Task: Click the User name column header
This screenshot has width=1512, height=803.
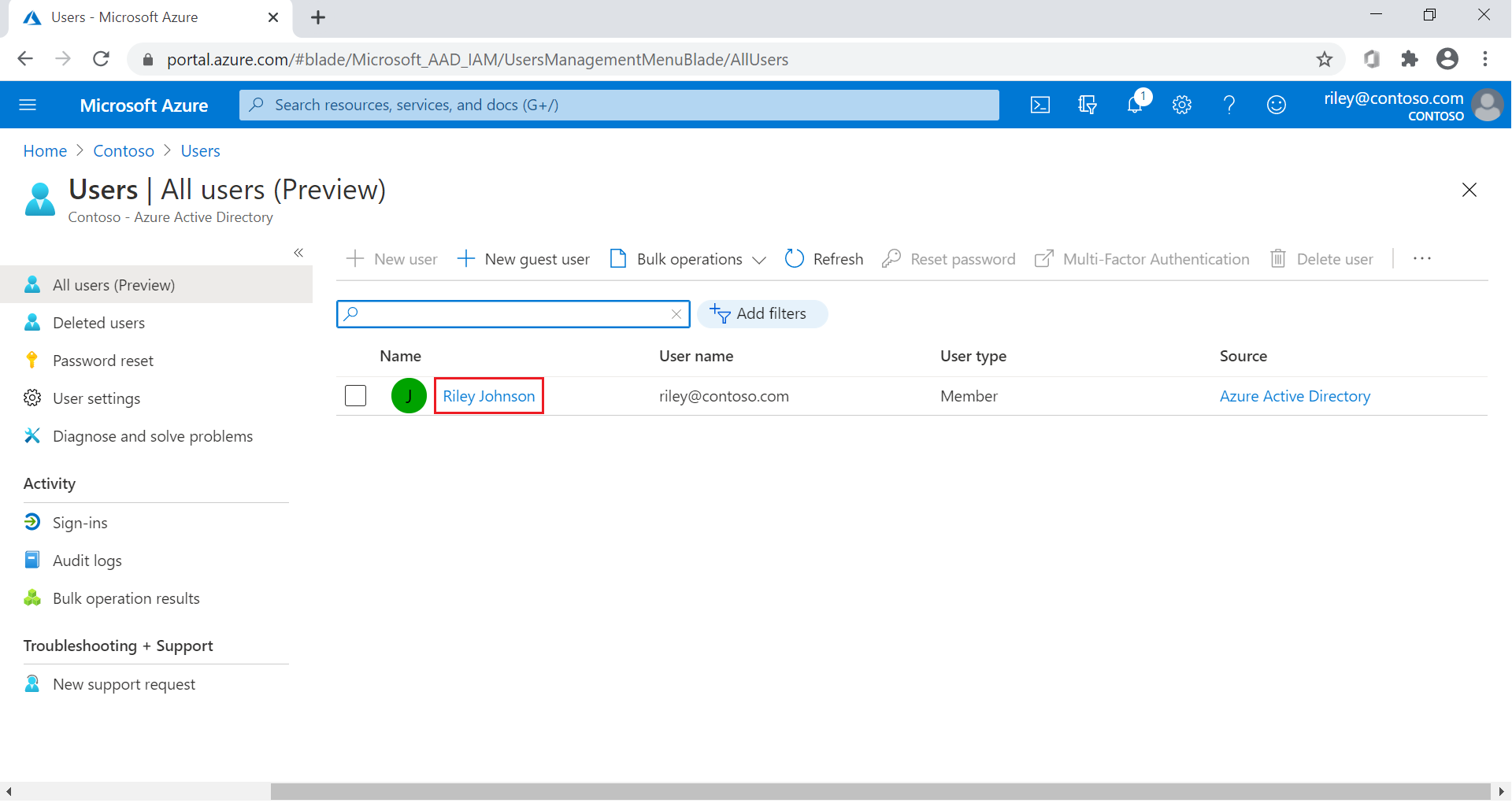Action: 696,356
